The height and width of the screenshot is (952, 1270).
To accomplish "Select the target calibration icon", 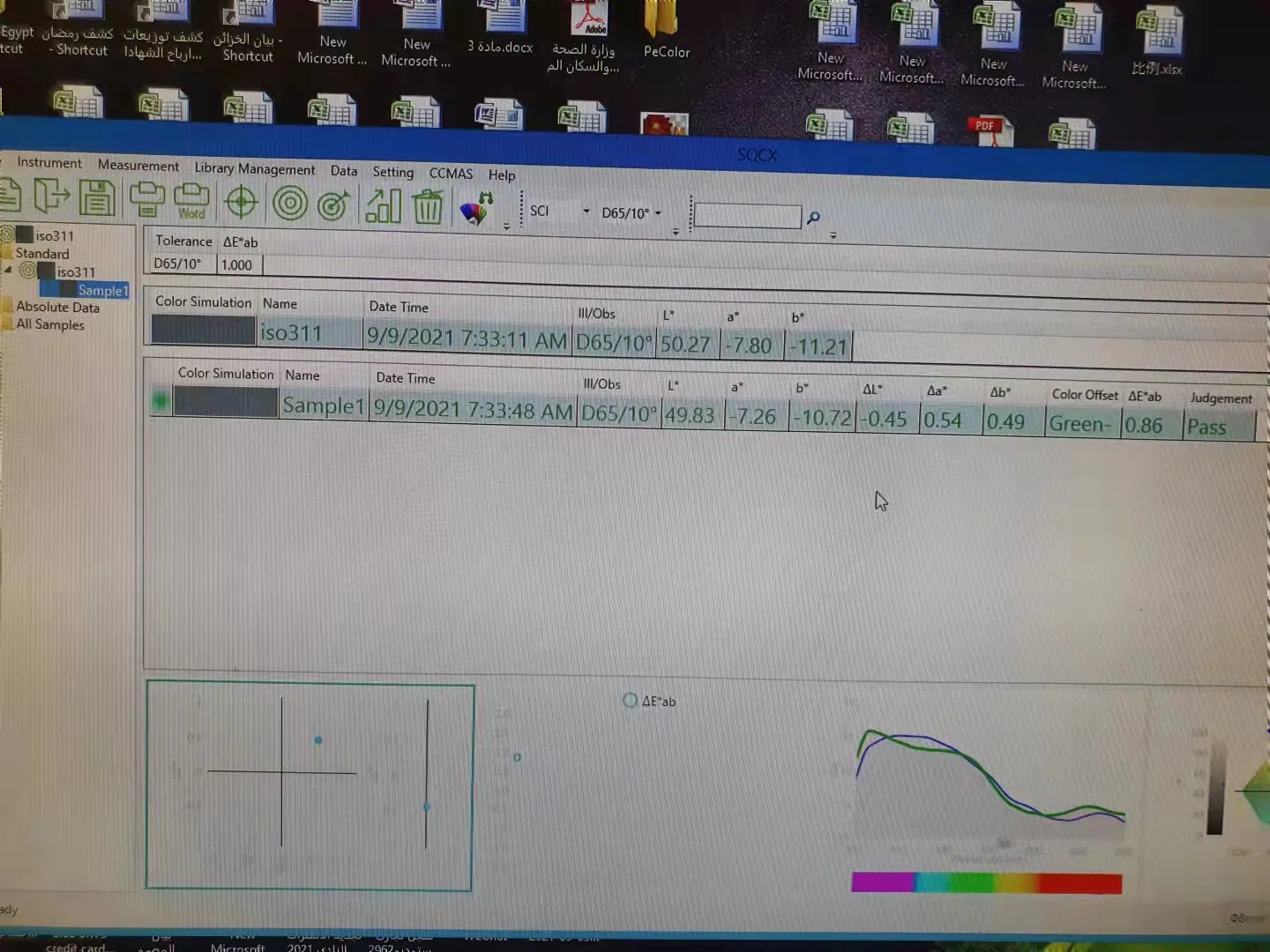I will point(240,202).
